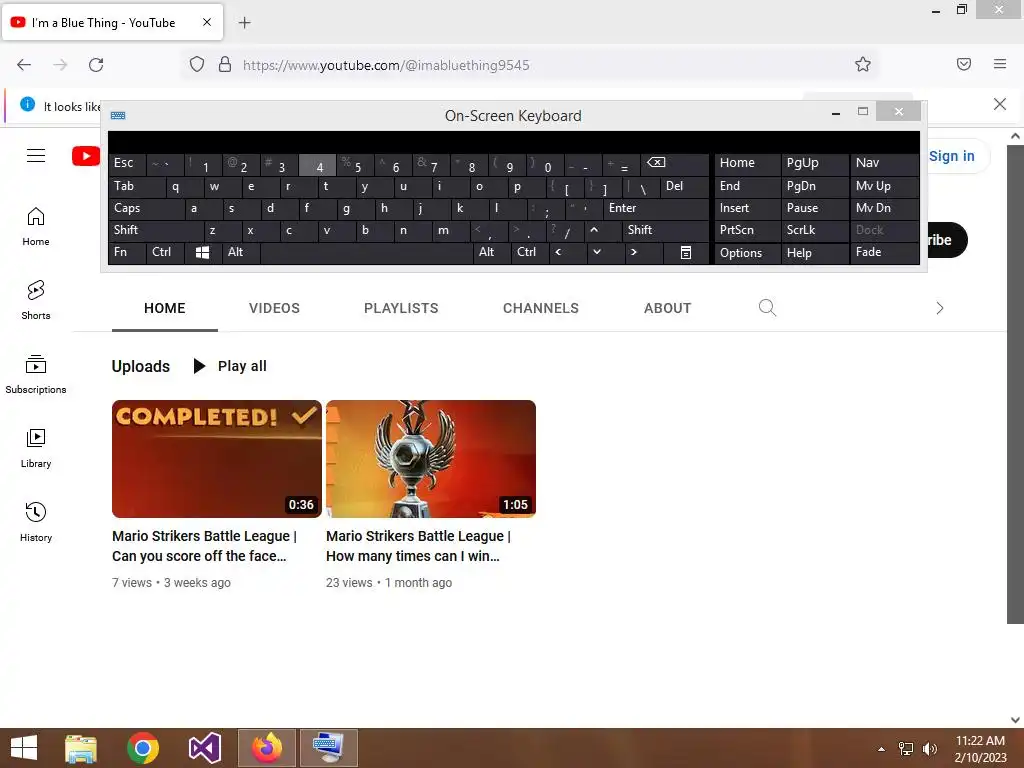
Task: Click the Windows logo key on On-Screen Keyboard
Action: 202,253
